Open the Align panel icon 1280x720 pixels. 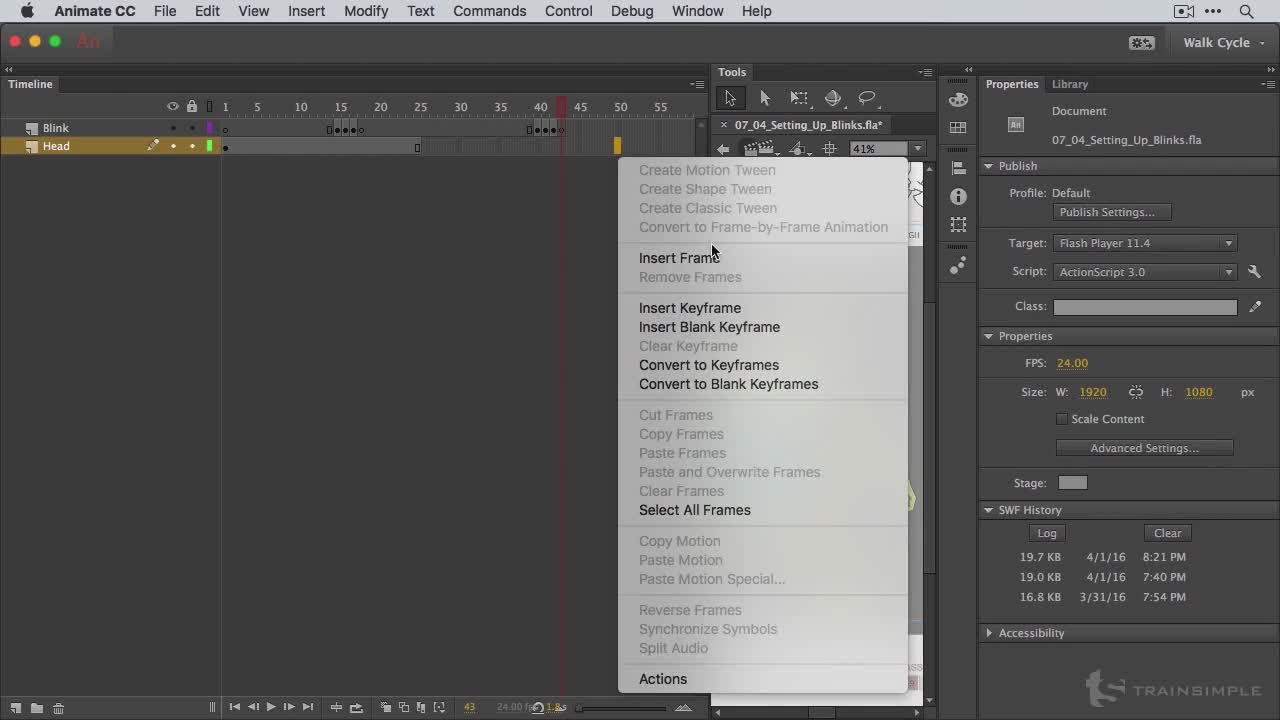[x=958, y=168]
